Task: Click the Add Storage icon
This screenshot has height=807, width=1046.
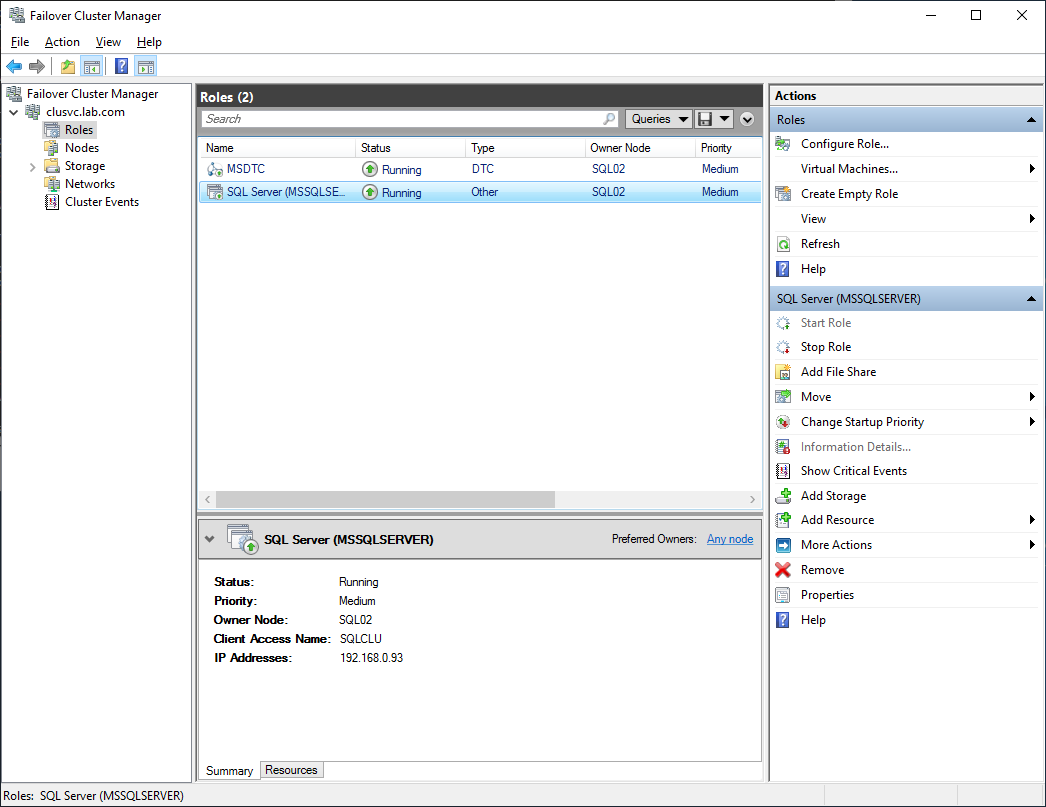Action: click(x=783, y=496)
